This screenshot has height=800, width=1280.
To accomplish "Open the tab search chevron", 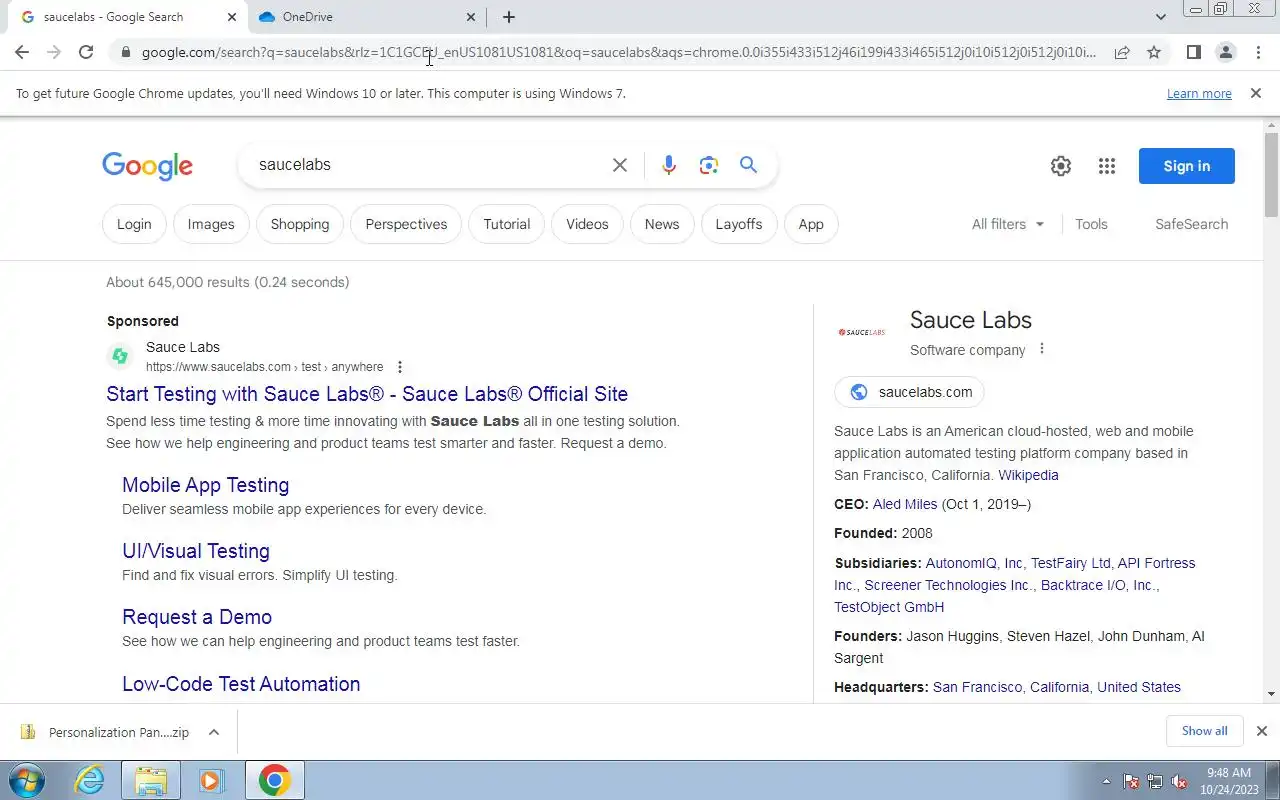I will 1160,17.
